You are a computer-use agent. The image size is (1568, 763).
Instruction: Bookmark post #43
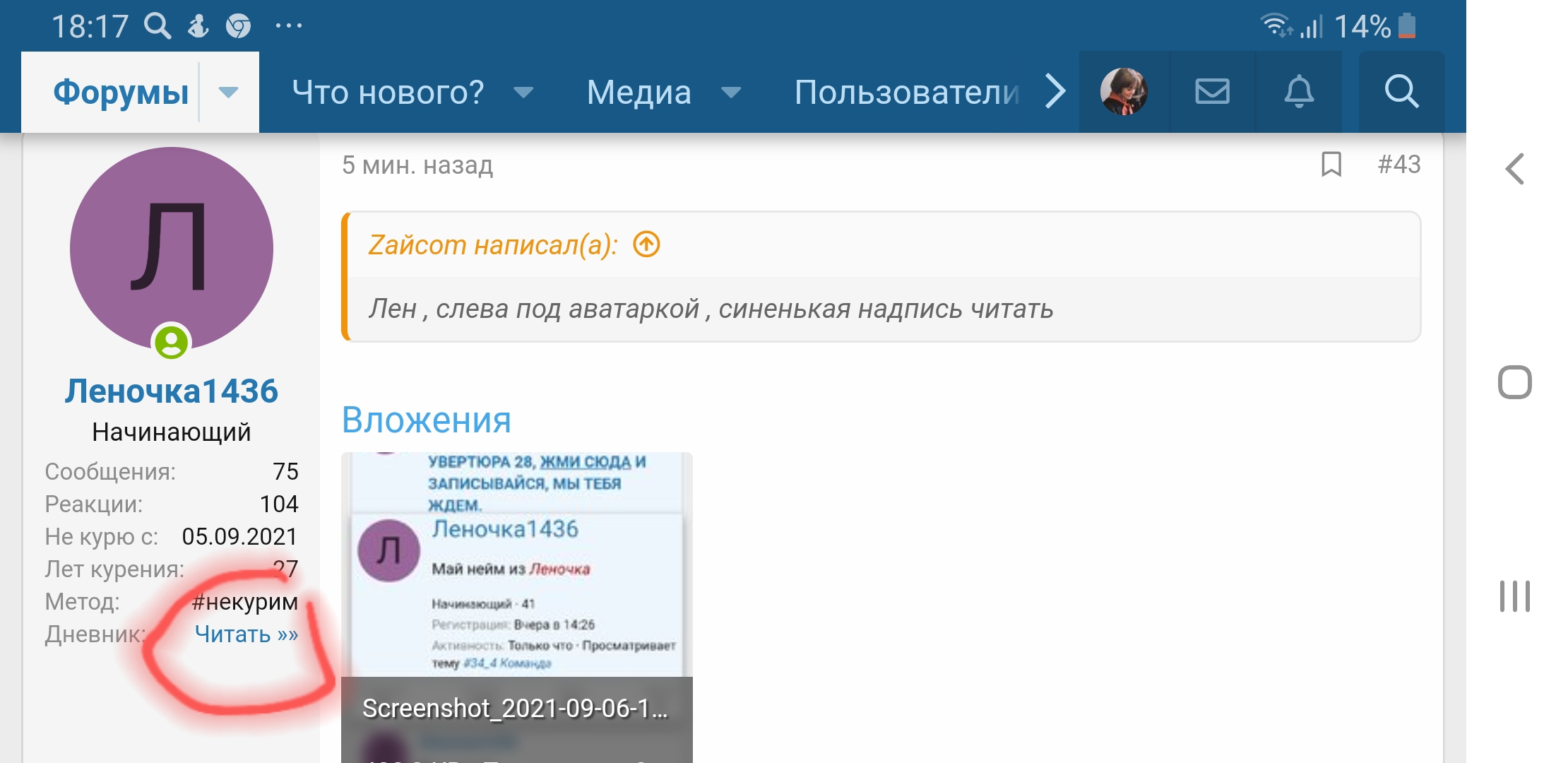point(1331,165)
